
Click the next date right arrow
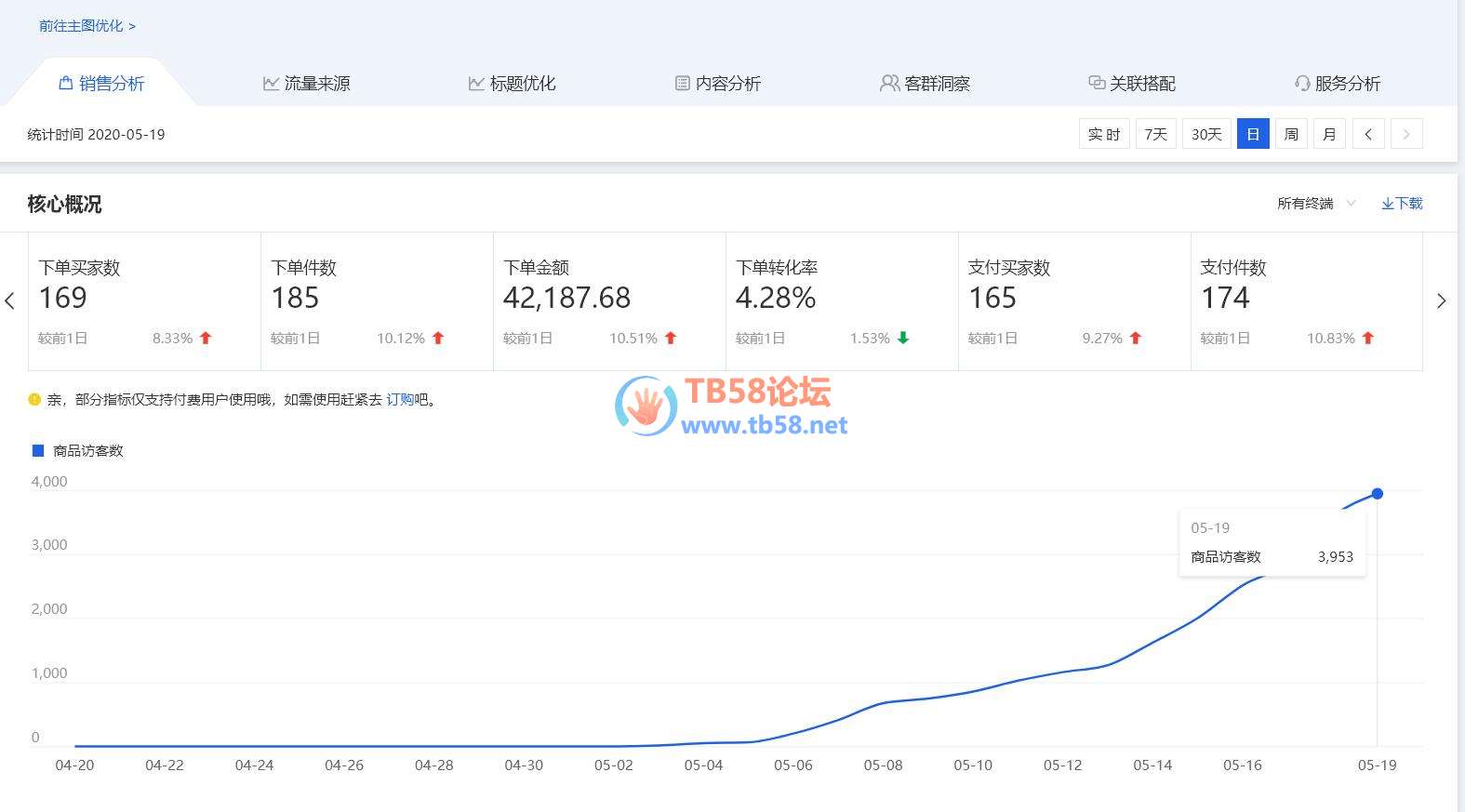(1406, 134)
